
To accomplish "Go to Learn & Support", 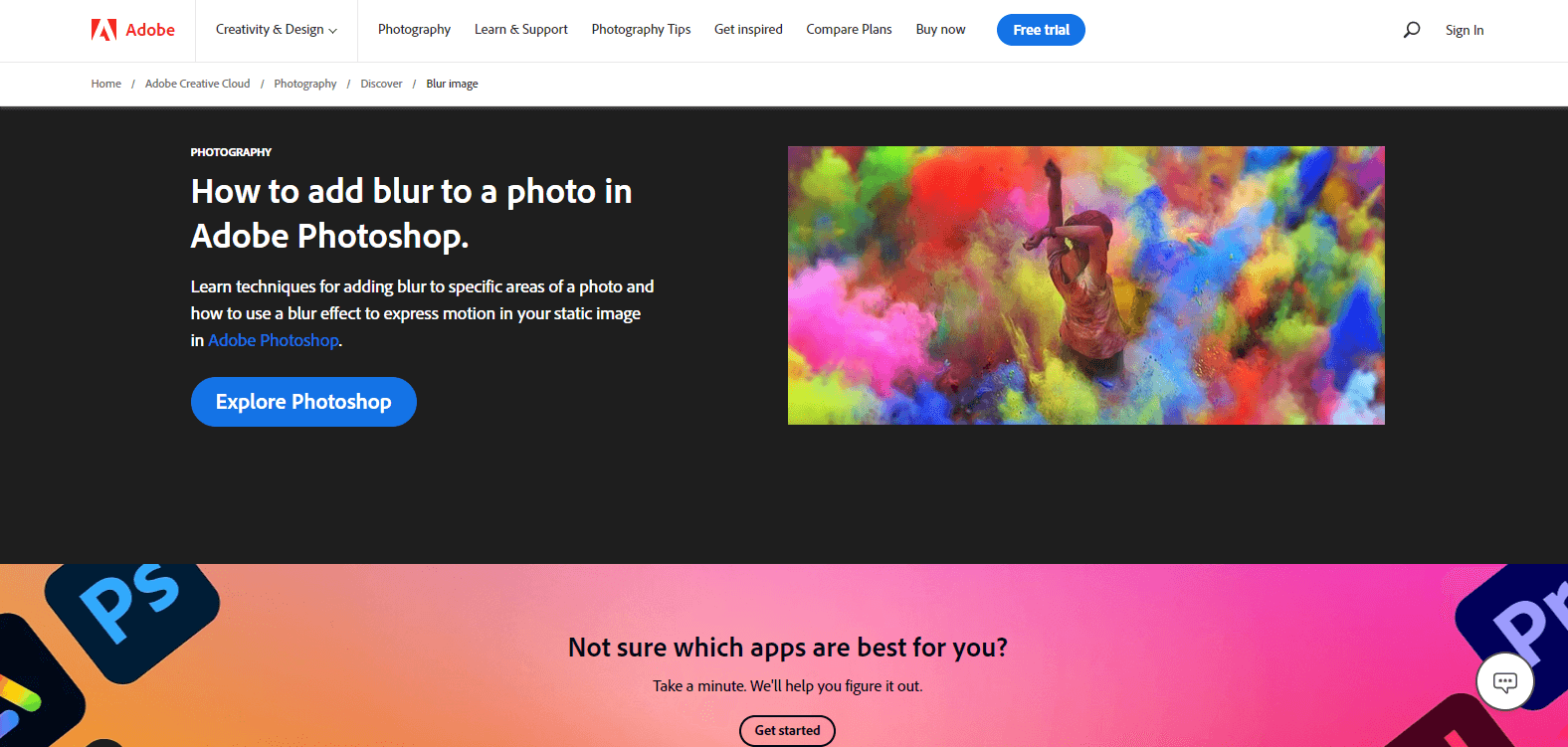I will click(x=521, y=30).
